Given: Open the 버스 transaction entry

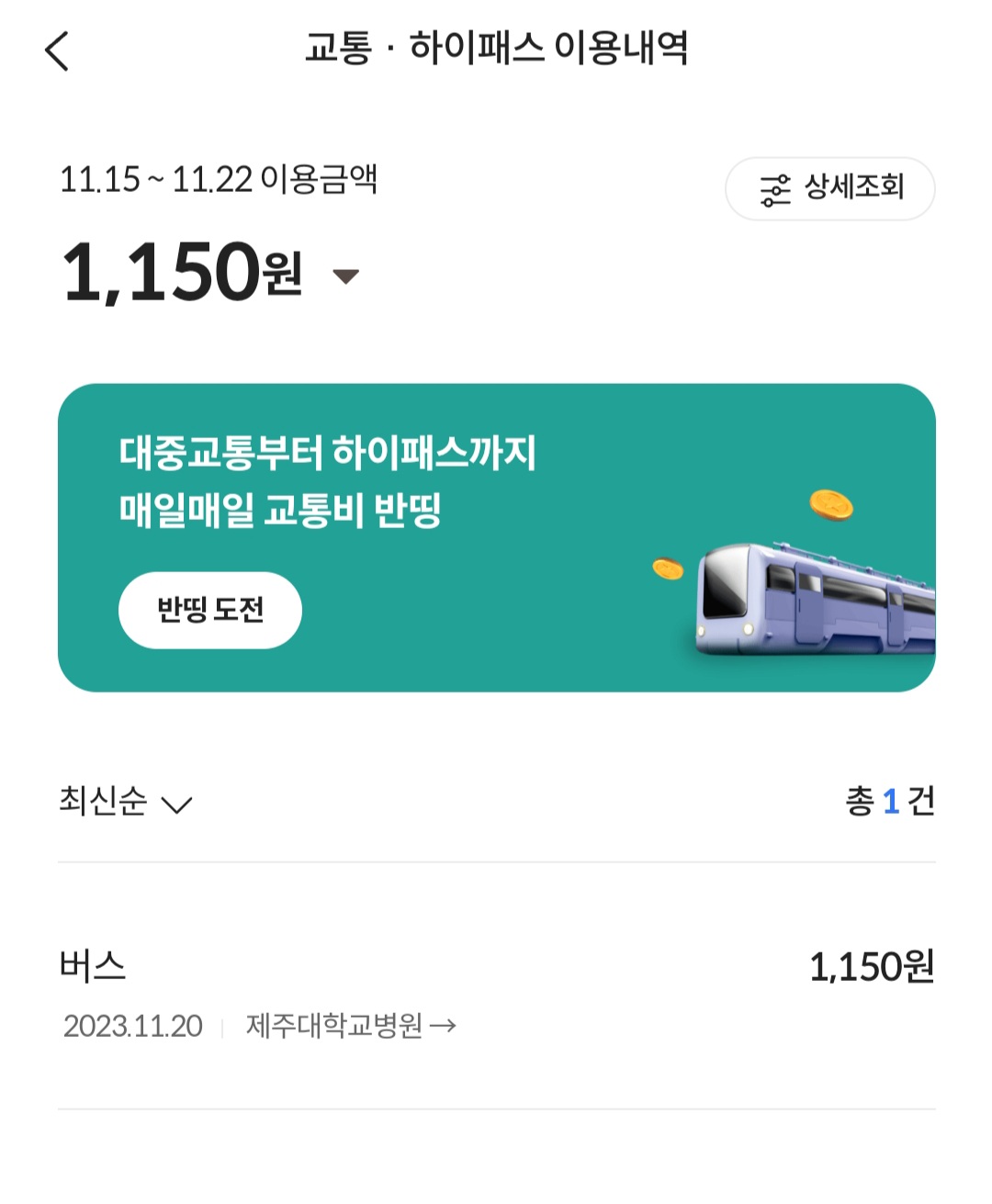Looking at the screenshot, I should 93,966.
